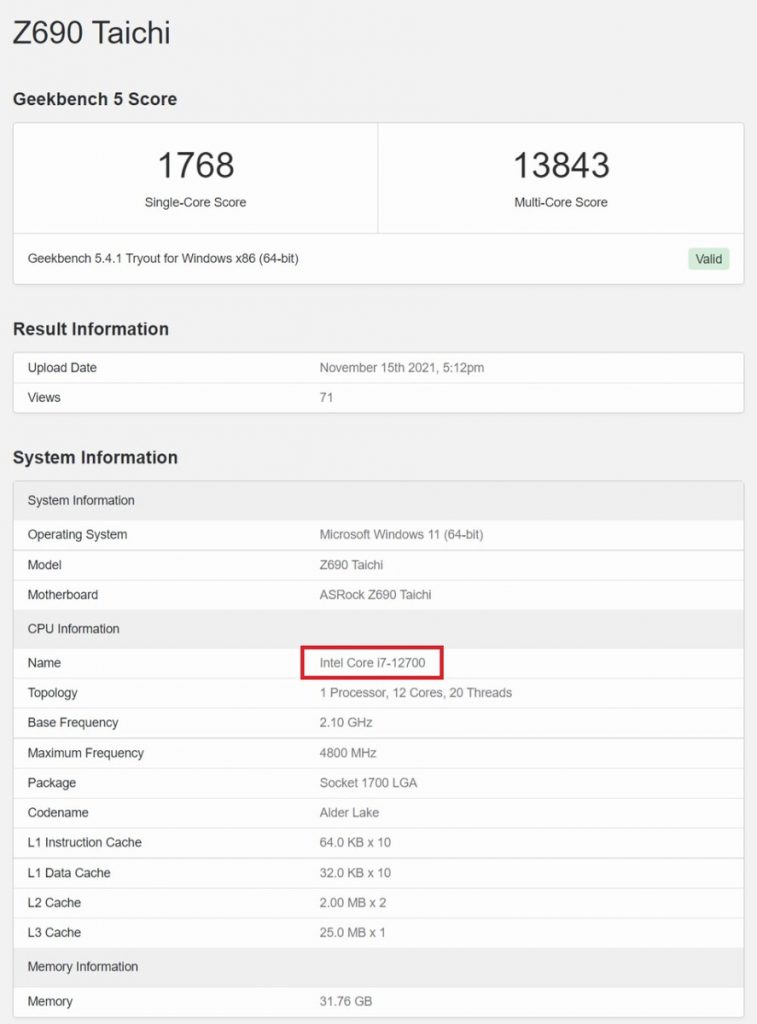Click the Geekbench 5 Score heading
The image size is (757, 1024).
point(95,99)
